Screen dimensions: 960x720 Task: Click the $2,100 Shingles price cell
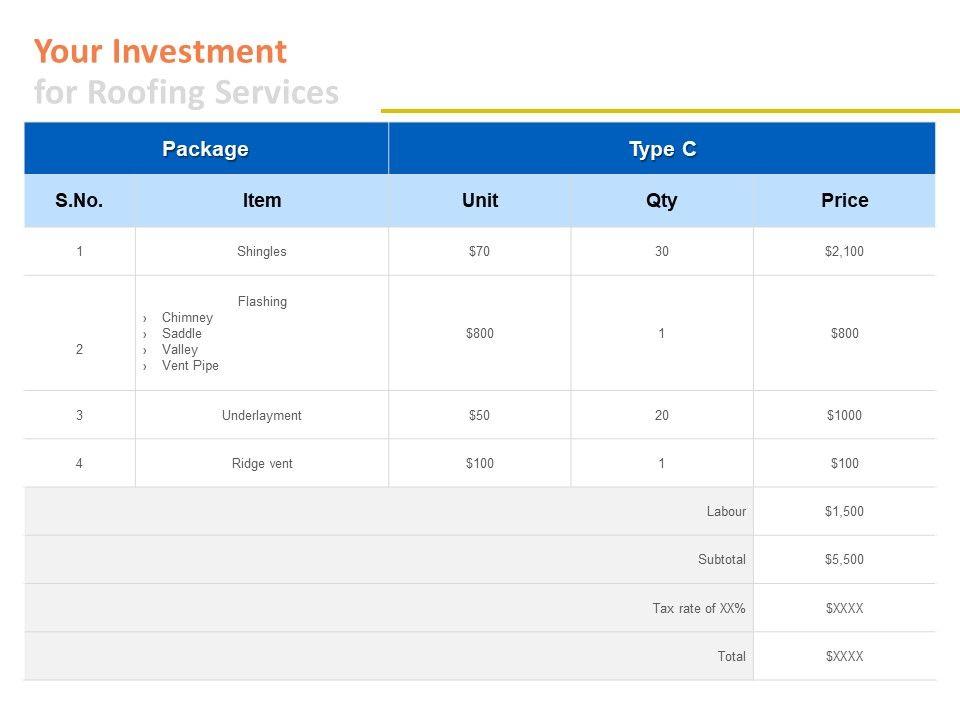pos(844,252)
